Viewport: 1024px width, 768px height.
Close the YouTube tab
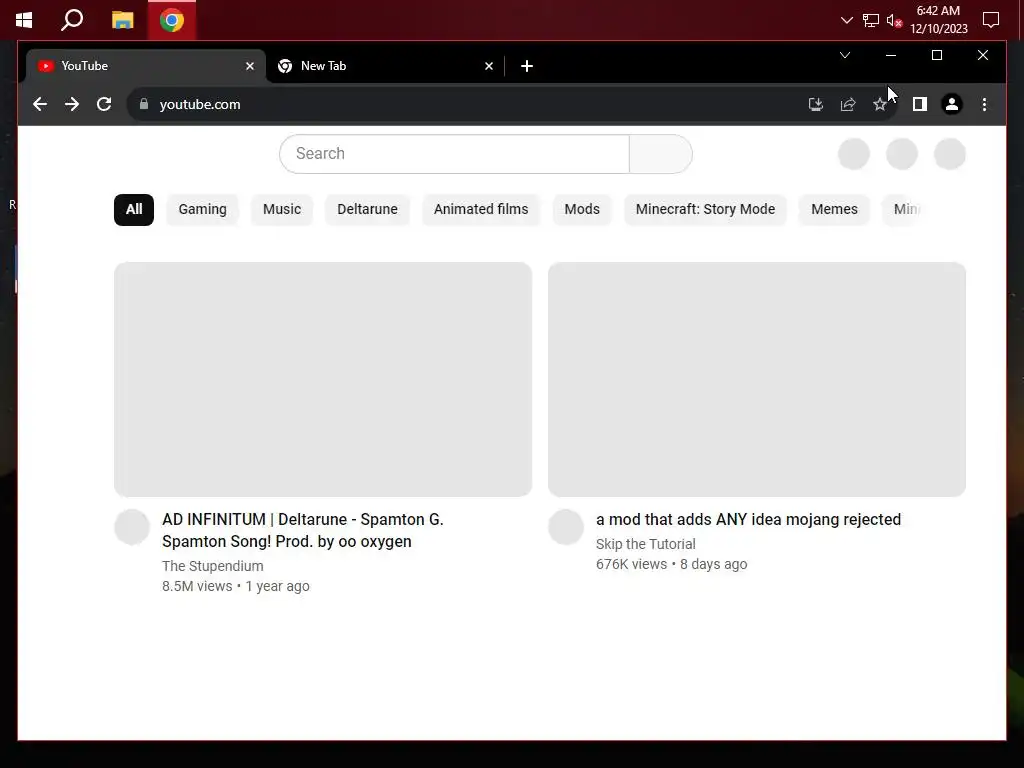tap(249, 66)
